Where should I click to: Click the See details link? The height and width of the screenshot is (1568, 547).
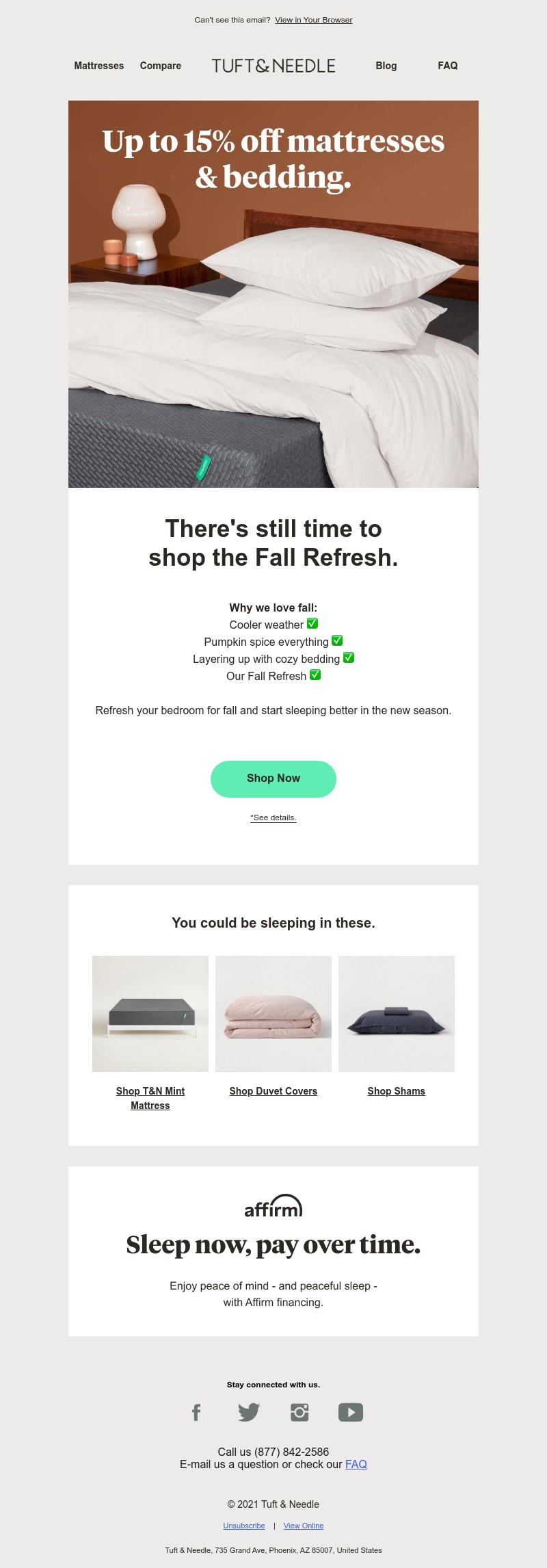pos(273,818)
